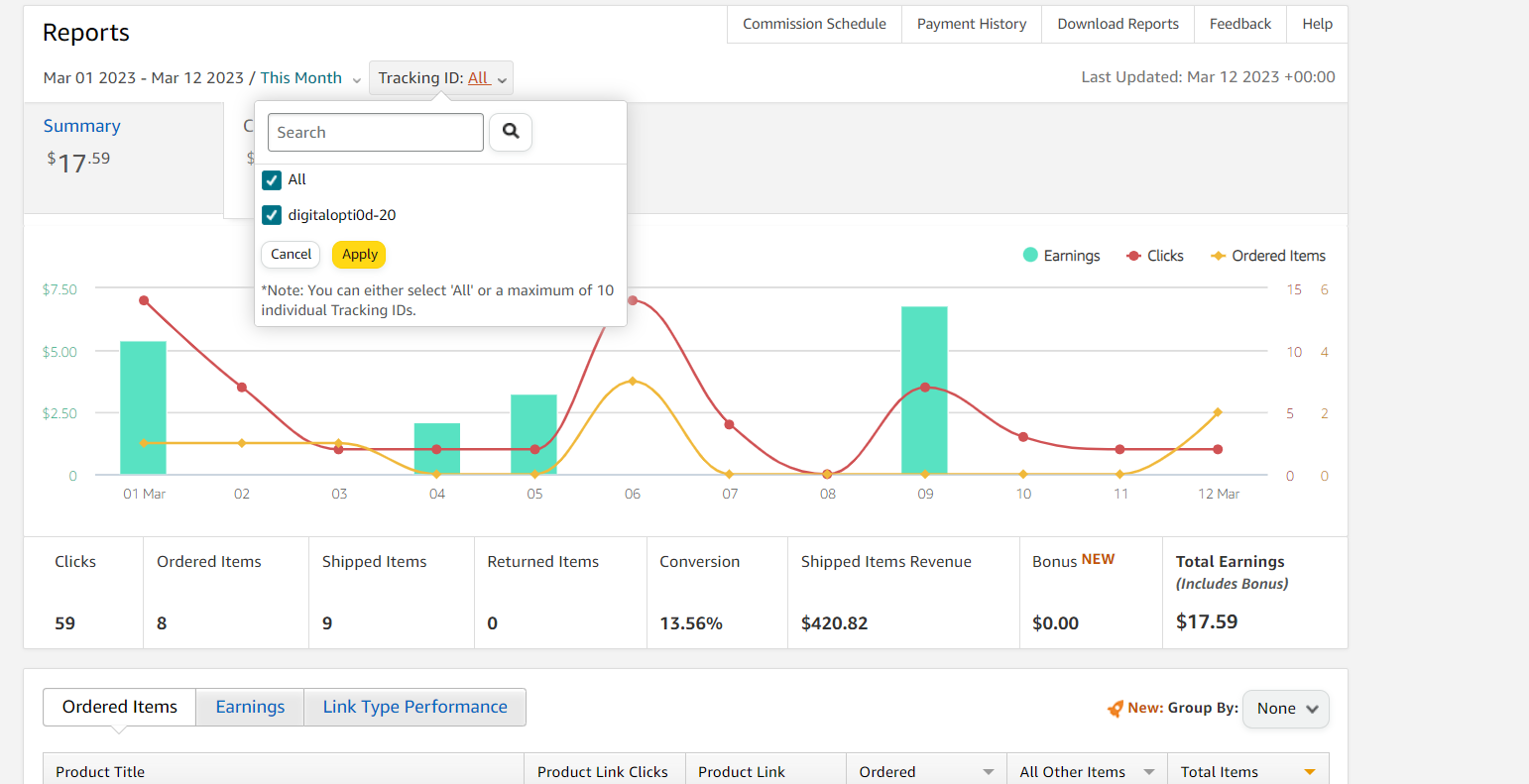Open Help in top menu
The image size is (1529, 784).
pos(1317,24)
